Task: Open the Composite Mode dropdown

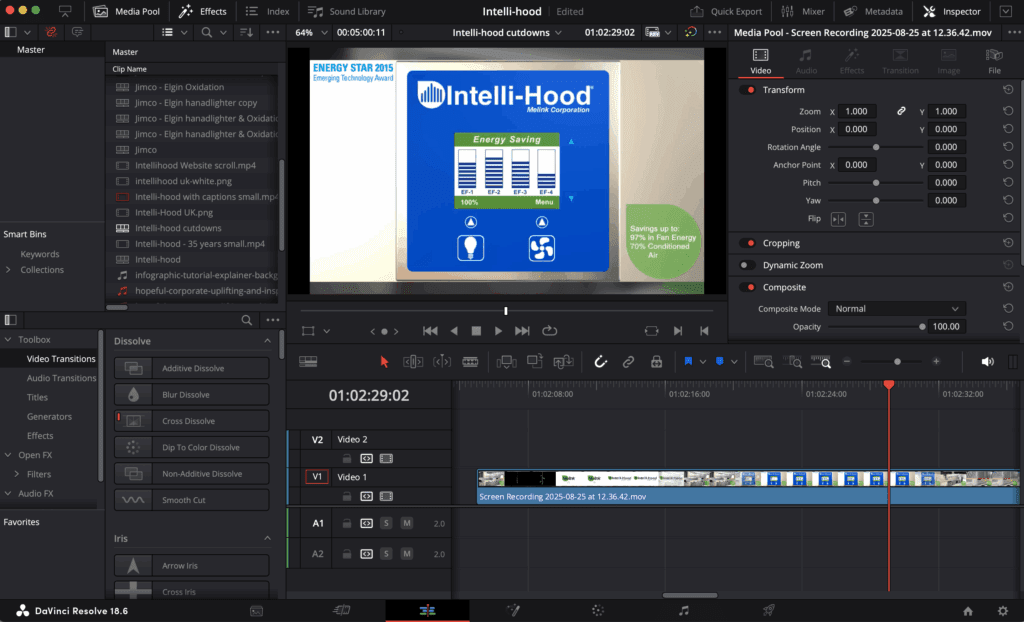Action: point(898,309)
